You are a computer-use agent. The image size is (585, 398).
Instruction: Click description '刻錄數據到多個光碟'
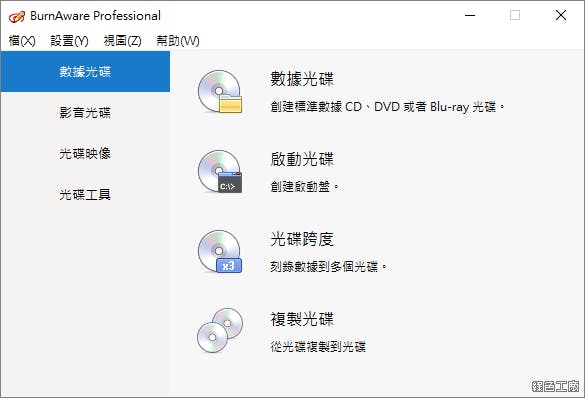328,267
